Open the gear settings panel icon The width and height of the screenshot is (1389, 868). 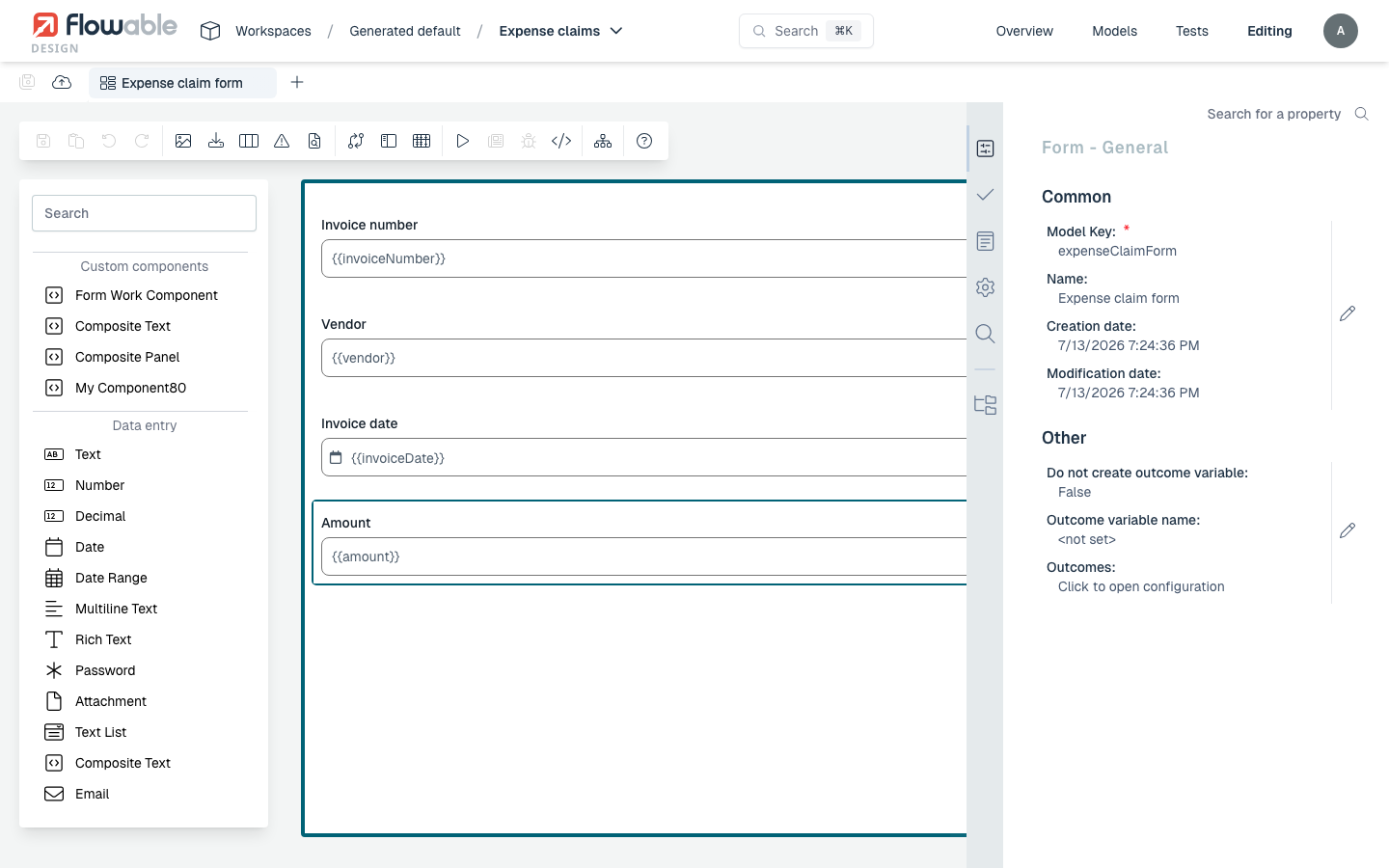click(985, 287)
